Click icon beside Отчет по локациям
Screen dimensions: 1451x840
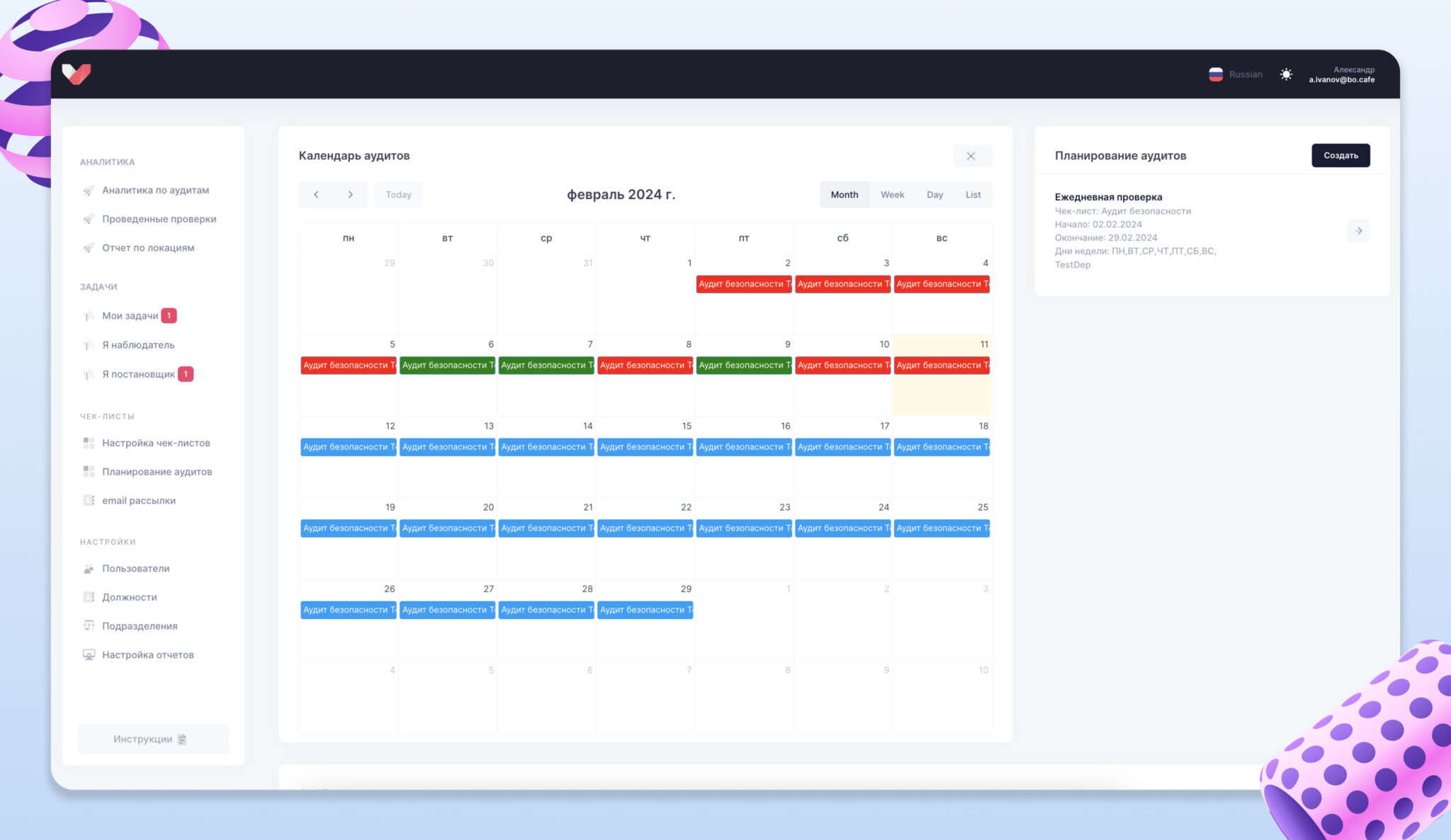(x=89, y=248)
